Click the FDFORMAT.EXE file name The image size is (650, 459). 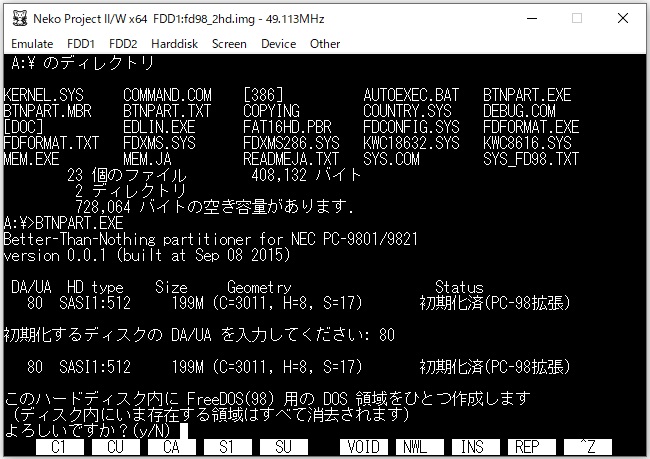pos(531,127)
